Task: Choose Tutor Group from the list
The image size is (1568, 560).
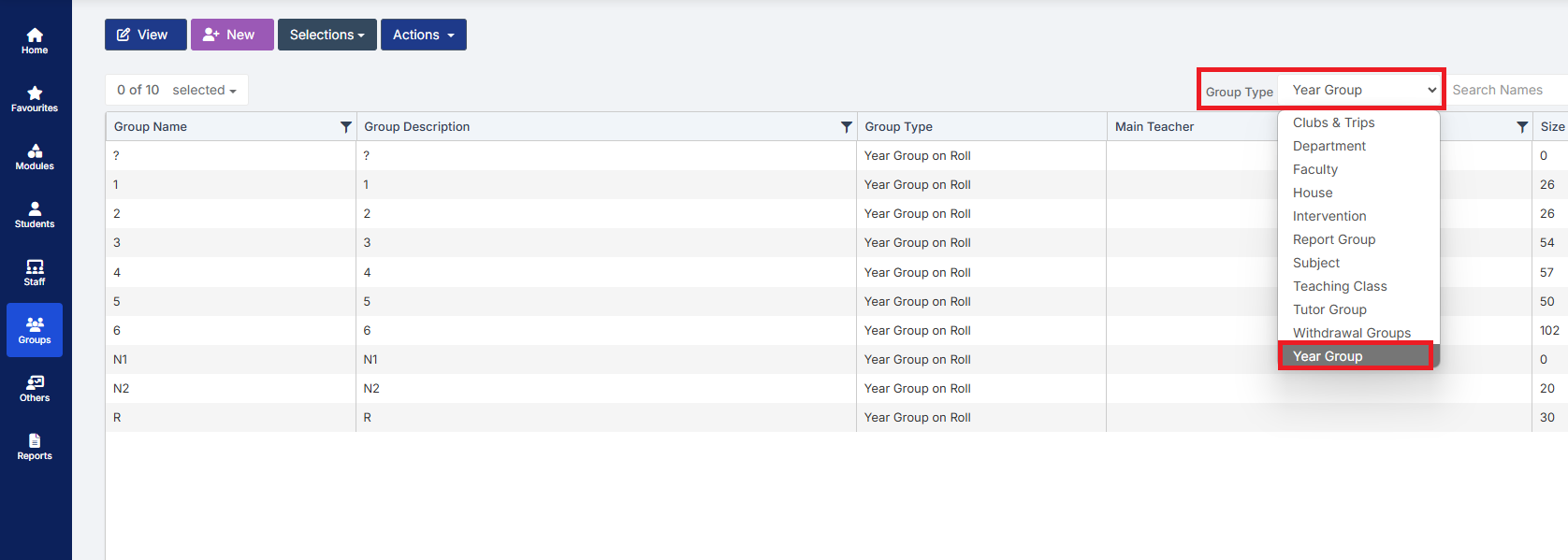Action: point(1329,309)
